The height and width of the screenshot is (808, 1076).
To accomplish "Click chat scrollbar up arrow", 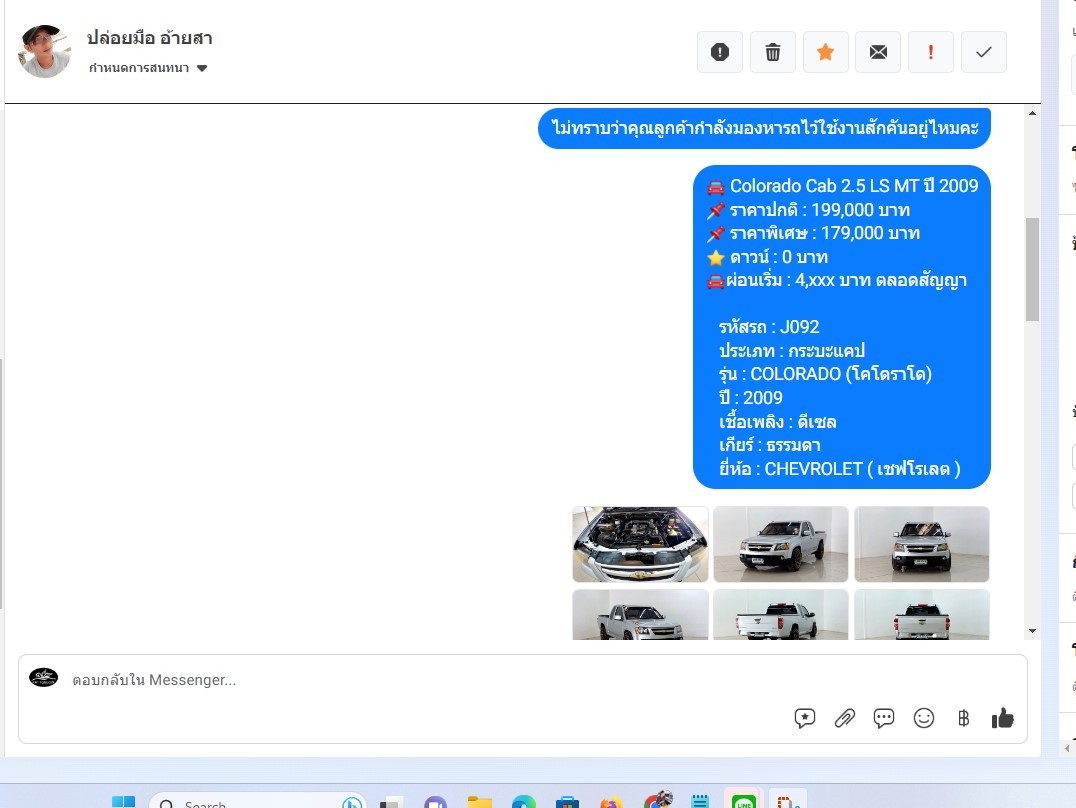I will [1032, 113].
